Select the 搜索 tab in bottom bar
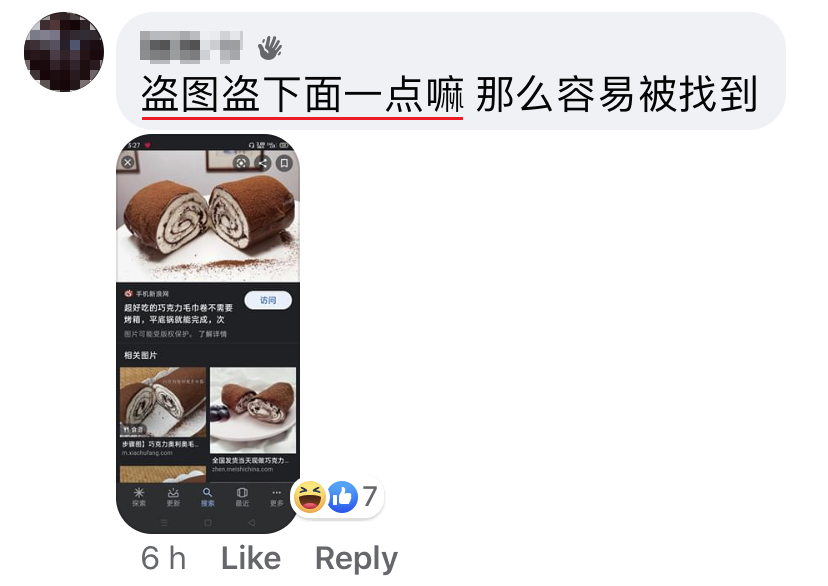828x586 pixels. pyautogui.click(x=208, y=497)
